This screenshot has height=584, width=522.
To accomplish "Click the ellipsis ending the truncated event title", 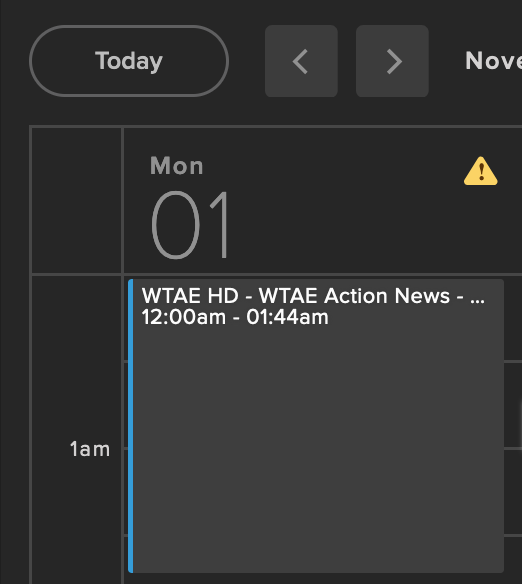I will (477, 299).
